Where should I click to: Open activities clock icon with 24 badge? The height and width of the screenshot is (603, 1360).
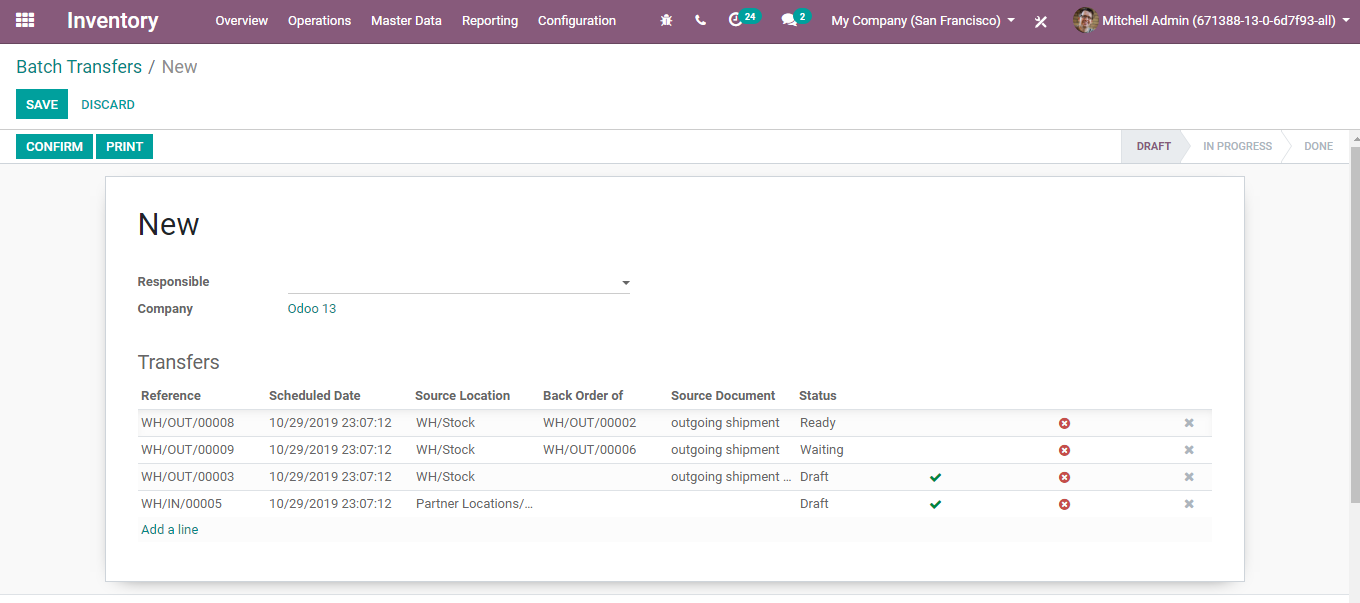point(743,19)
